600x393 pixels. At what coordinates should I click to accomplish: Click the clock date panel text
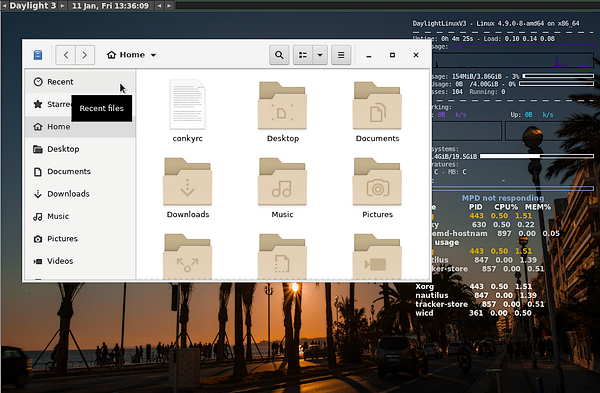pos(110,6)
